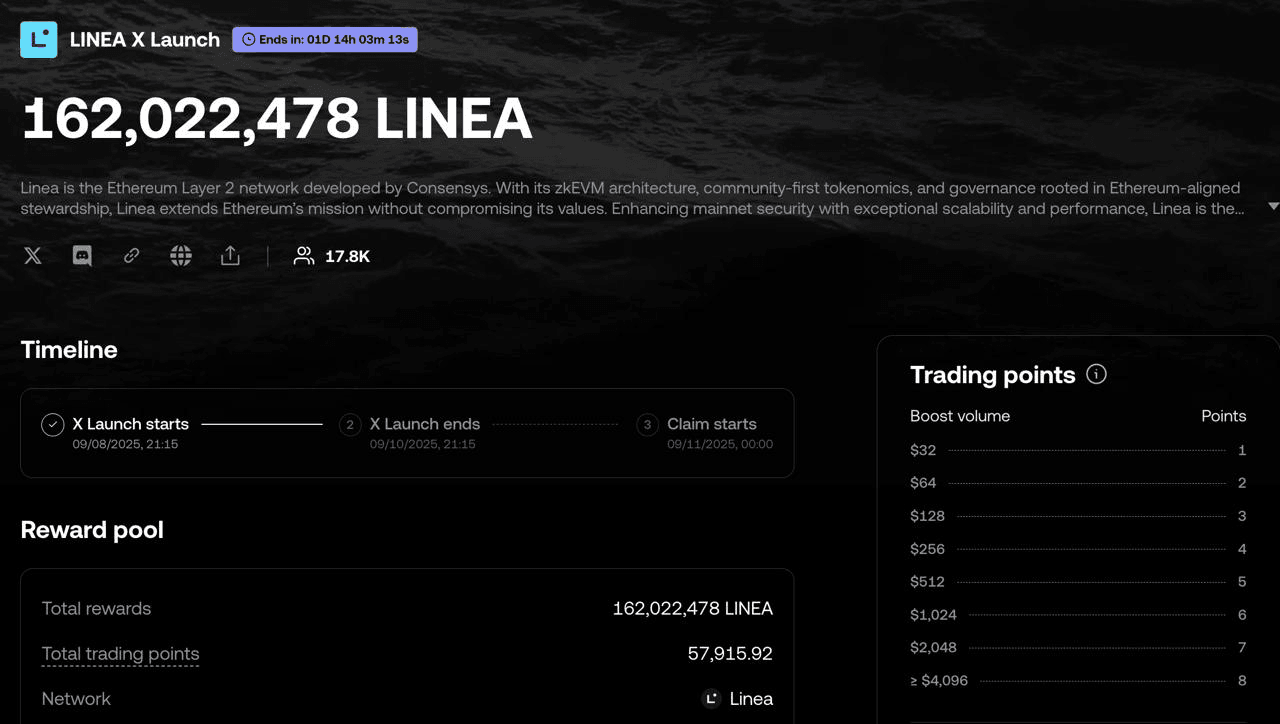
Task: Click the ≥ $4,096 boost volume row
Action: (1078, 681)
